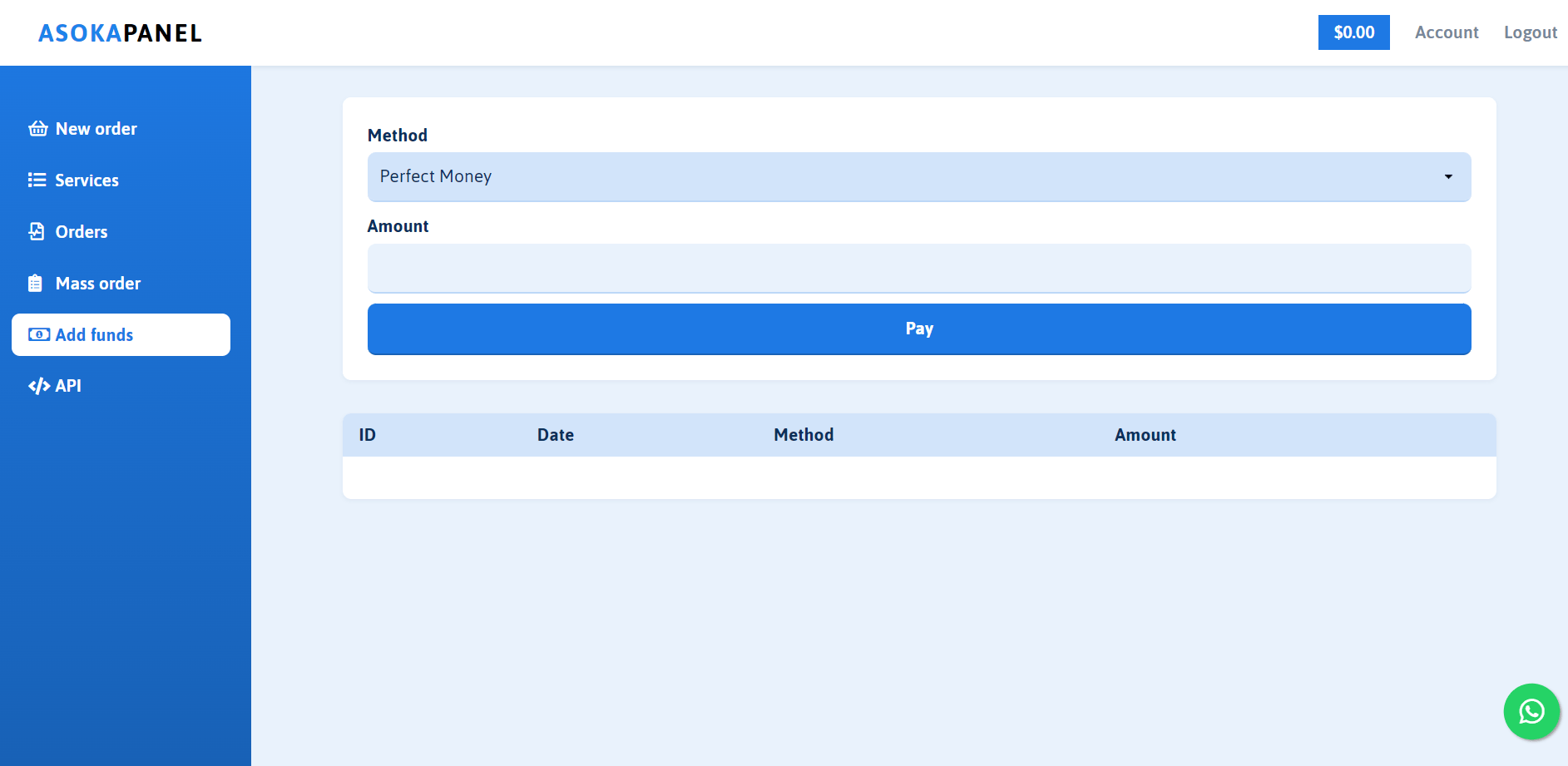Open the API sidebar entry
Viewport: 1568px width, 766px height.
pos(67,386)
